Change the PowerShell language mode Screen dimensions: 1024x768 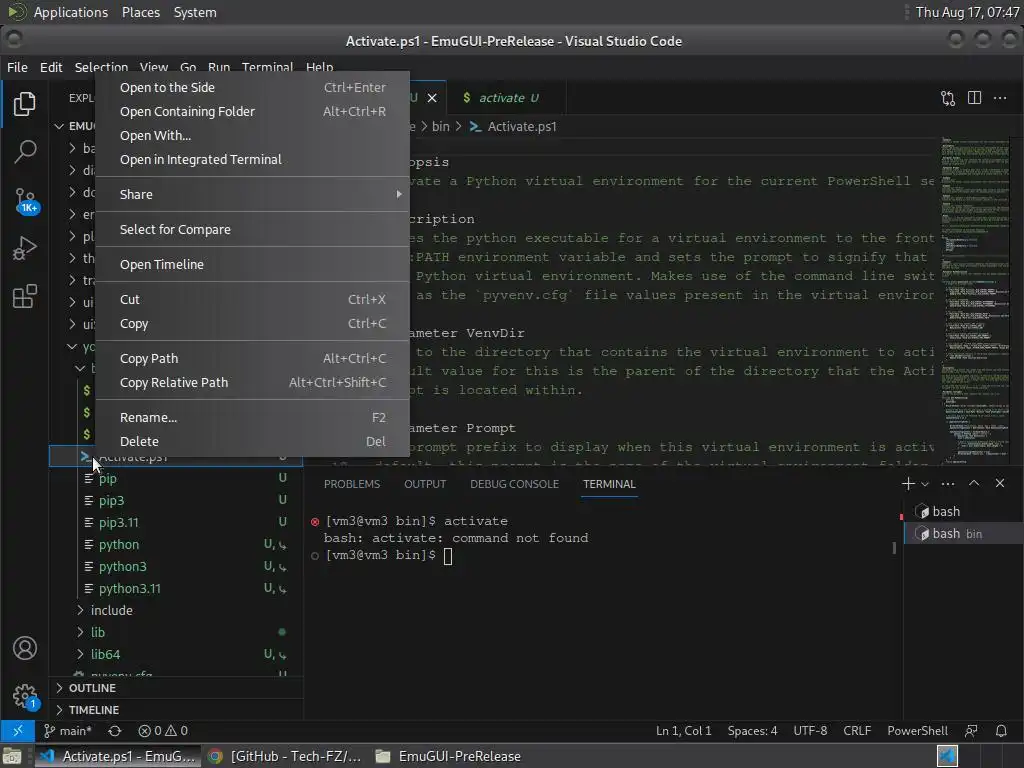coord(917,731)
